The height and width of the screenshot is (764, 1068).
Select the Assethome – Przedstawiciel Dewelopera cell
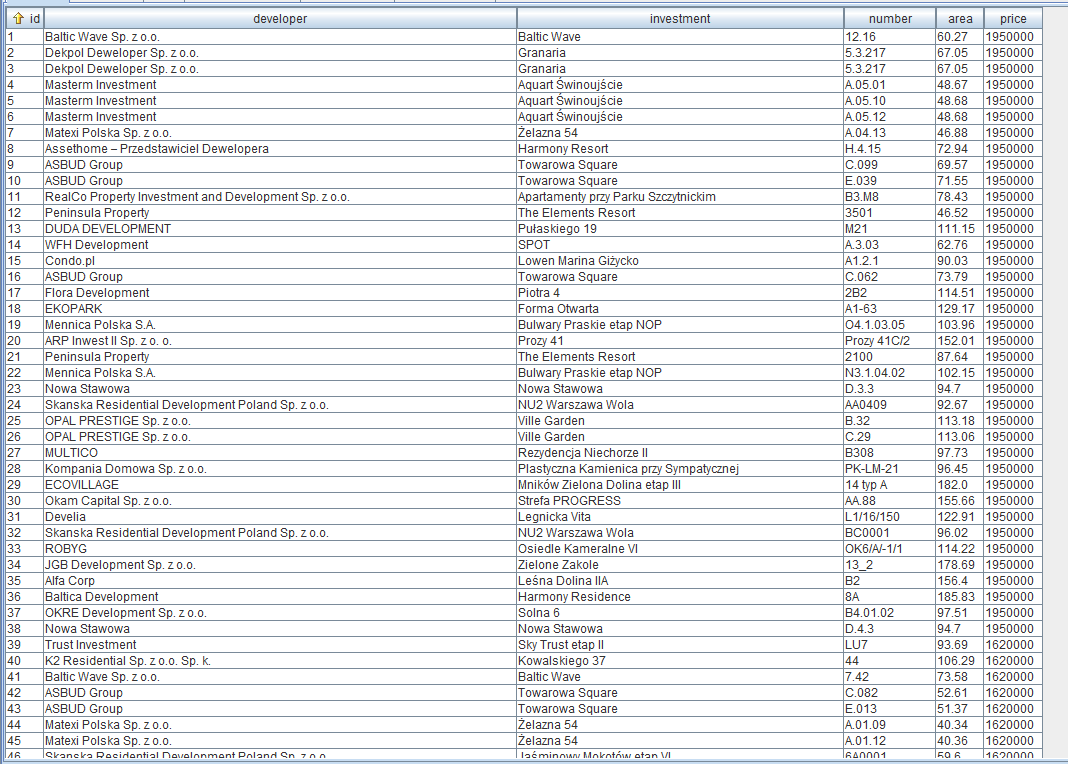point(157,149)
